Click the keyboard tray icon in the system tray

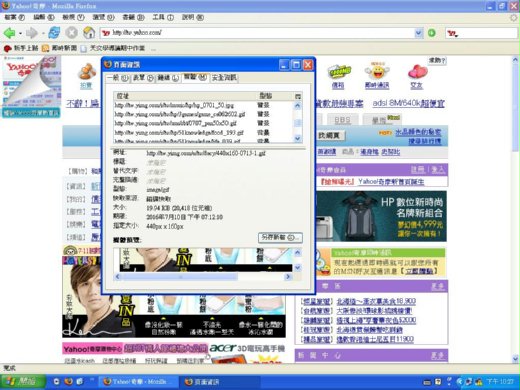(x=427, y=382)
